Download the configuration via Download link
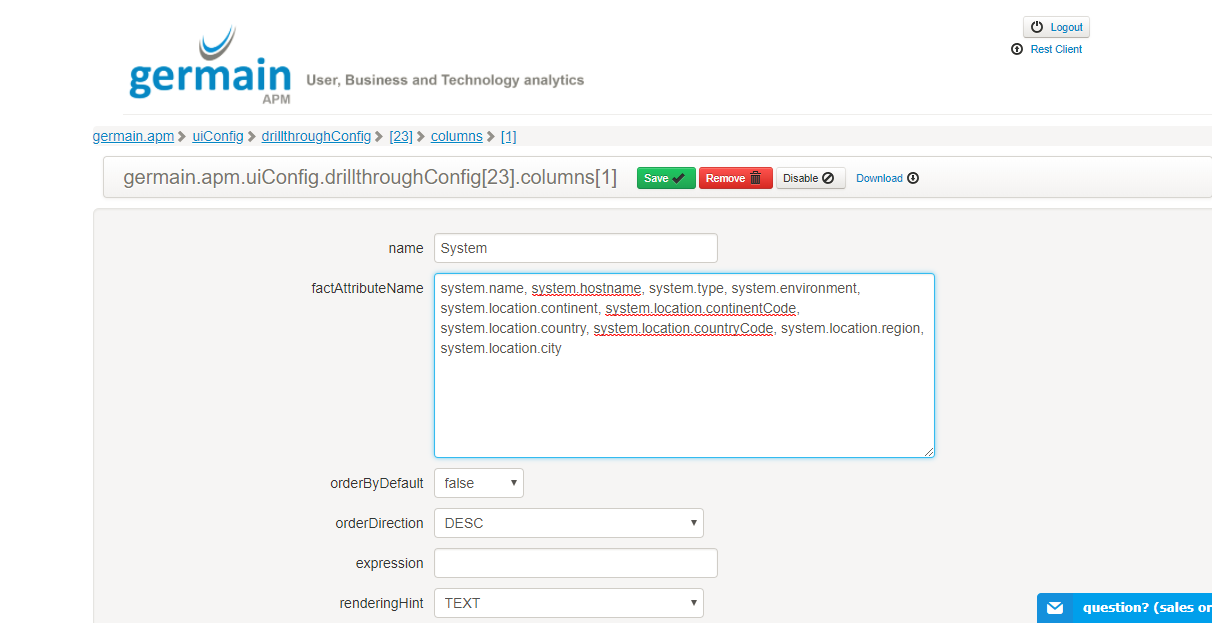Screen dimensions: 1212x626 point(879,178)
